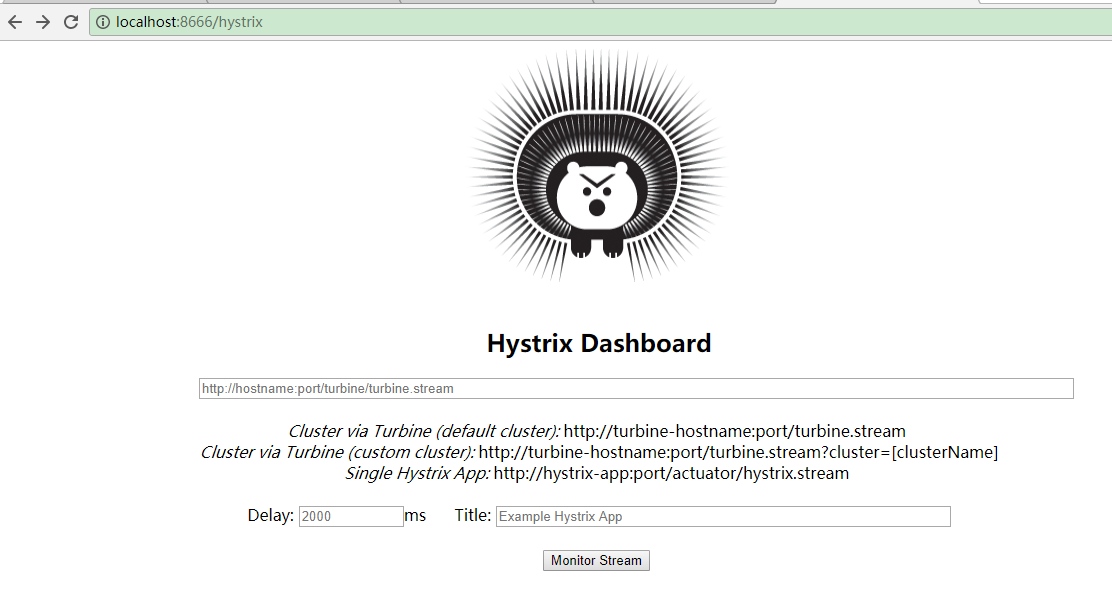The image size is (1112, 596).
Task: Click text 'Single Hystrix App:'
Action: (417, 473)
